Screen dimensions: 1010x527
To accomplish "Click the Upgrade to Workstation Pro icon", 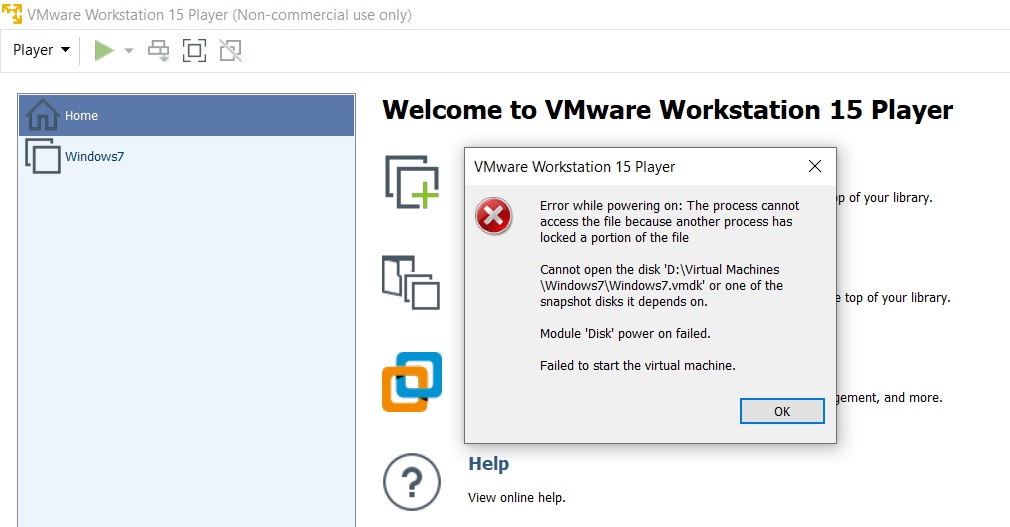I will tap(412, 381).
